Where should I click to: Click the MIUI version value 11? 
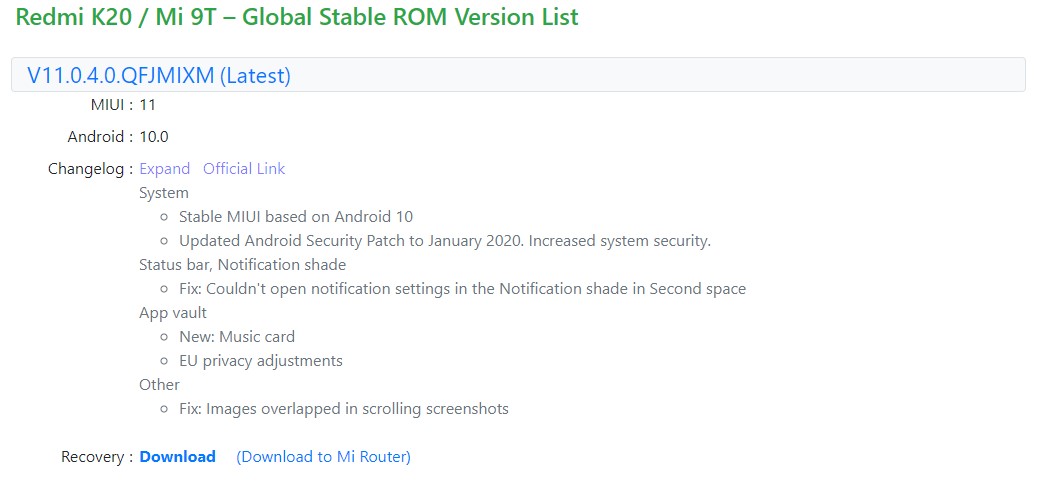point(147,105)
